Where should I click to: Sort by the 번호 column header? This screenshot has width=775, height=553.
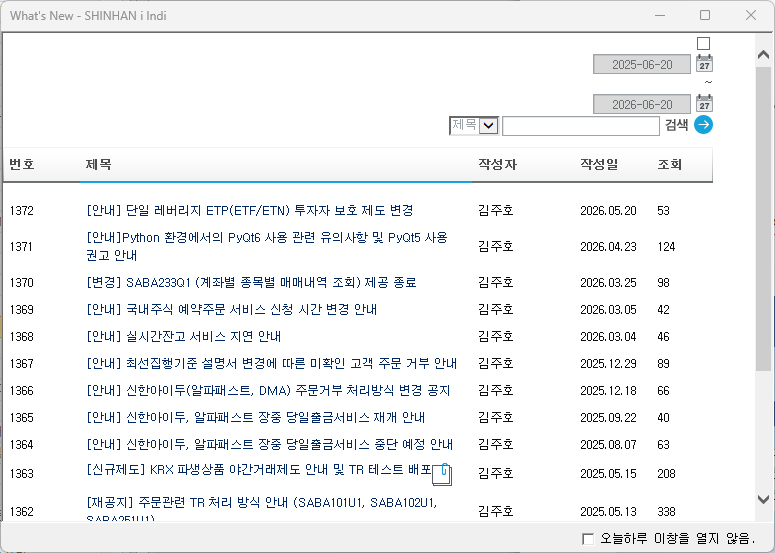click(x=22, y=164)
